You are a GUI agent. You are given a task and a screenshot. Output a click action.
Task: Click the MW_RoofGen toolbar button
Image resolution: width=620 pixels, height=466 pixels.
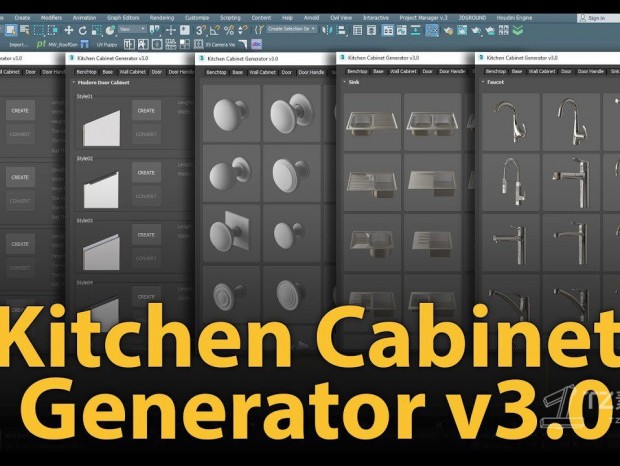(x=63, y=45)
